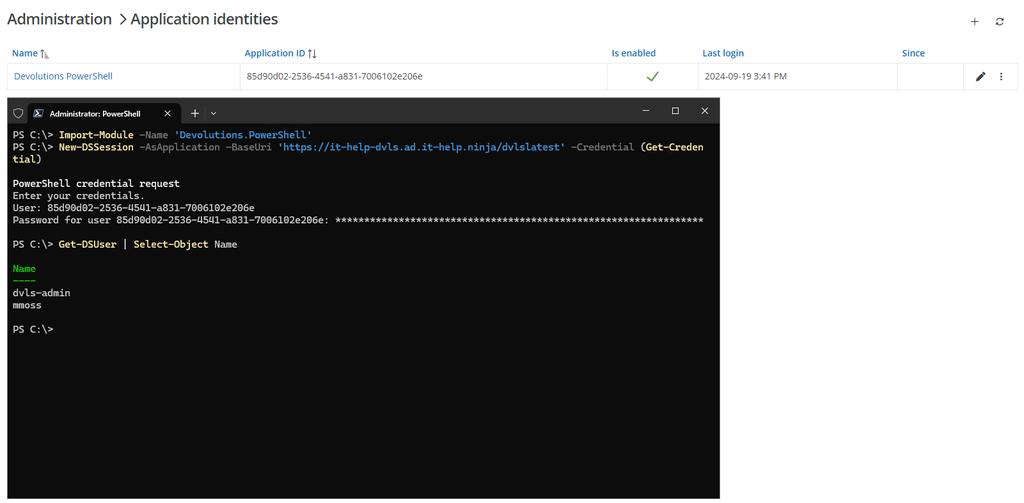
Task: Go to Administration breadcrumb
Action: (x=59, y=19)
